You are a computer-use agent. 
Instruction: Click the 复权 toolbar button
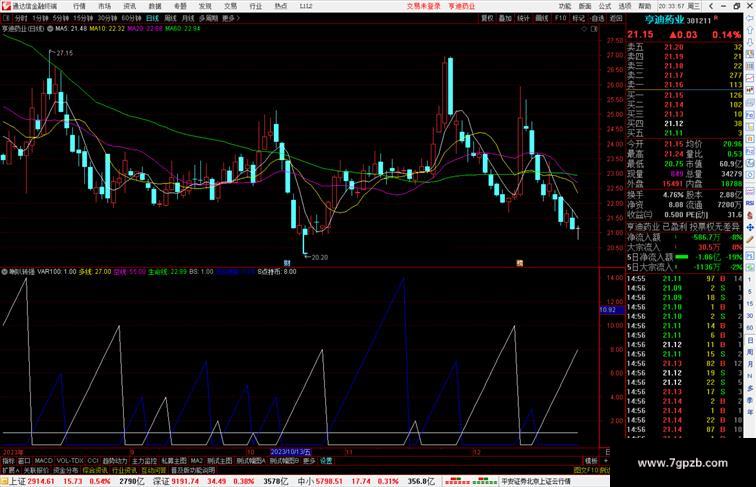[x=487, y=18]
